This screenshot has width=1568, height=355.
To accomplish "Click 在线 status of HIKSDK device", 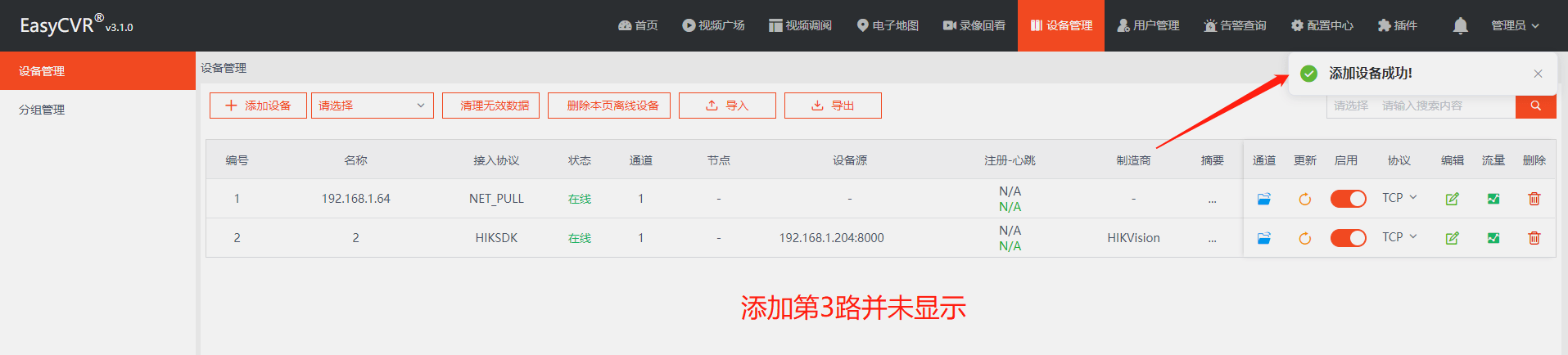I will pos(580,238).
